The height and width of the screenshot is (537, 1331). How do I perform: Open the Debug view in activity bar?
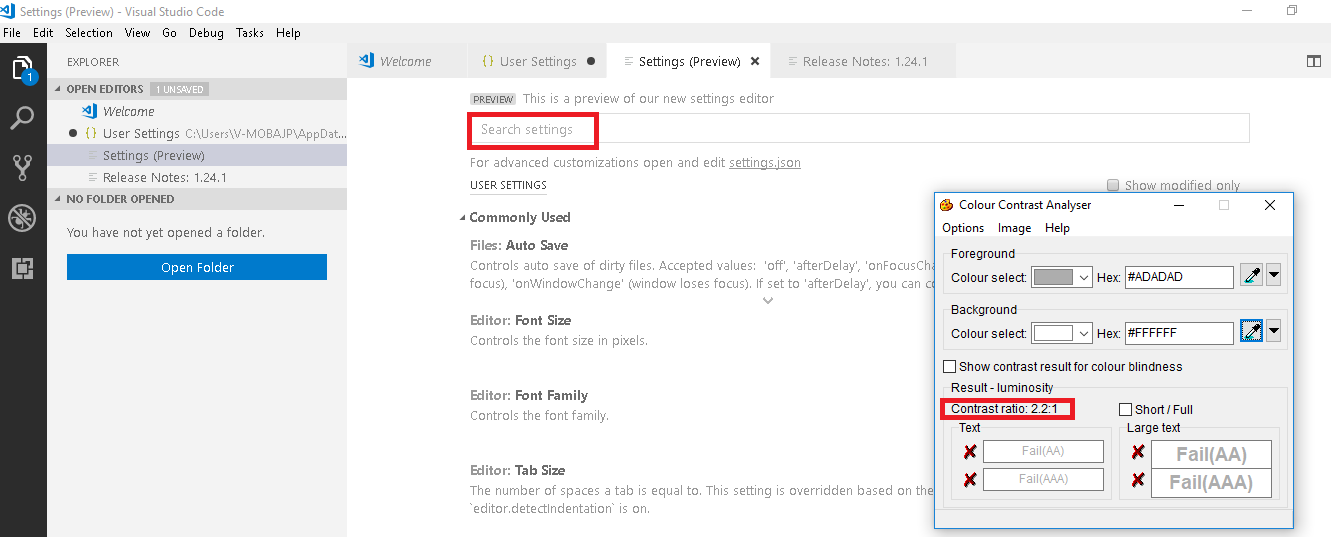[22, 218]
